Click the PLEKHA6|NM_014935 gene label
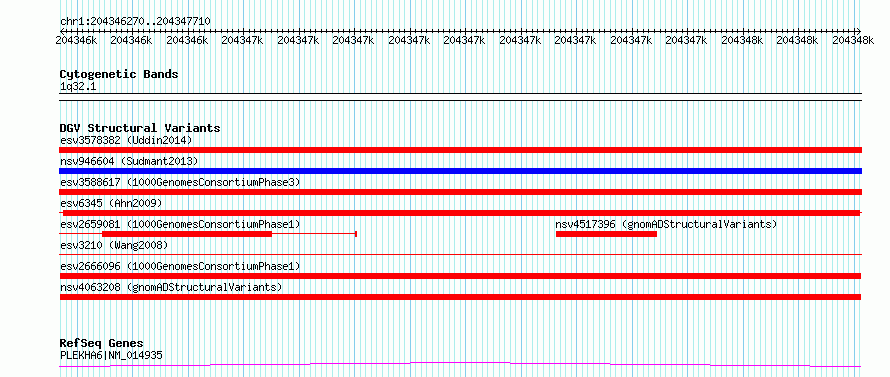The image size is (890, 377). [x=111, y=355]
